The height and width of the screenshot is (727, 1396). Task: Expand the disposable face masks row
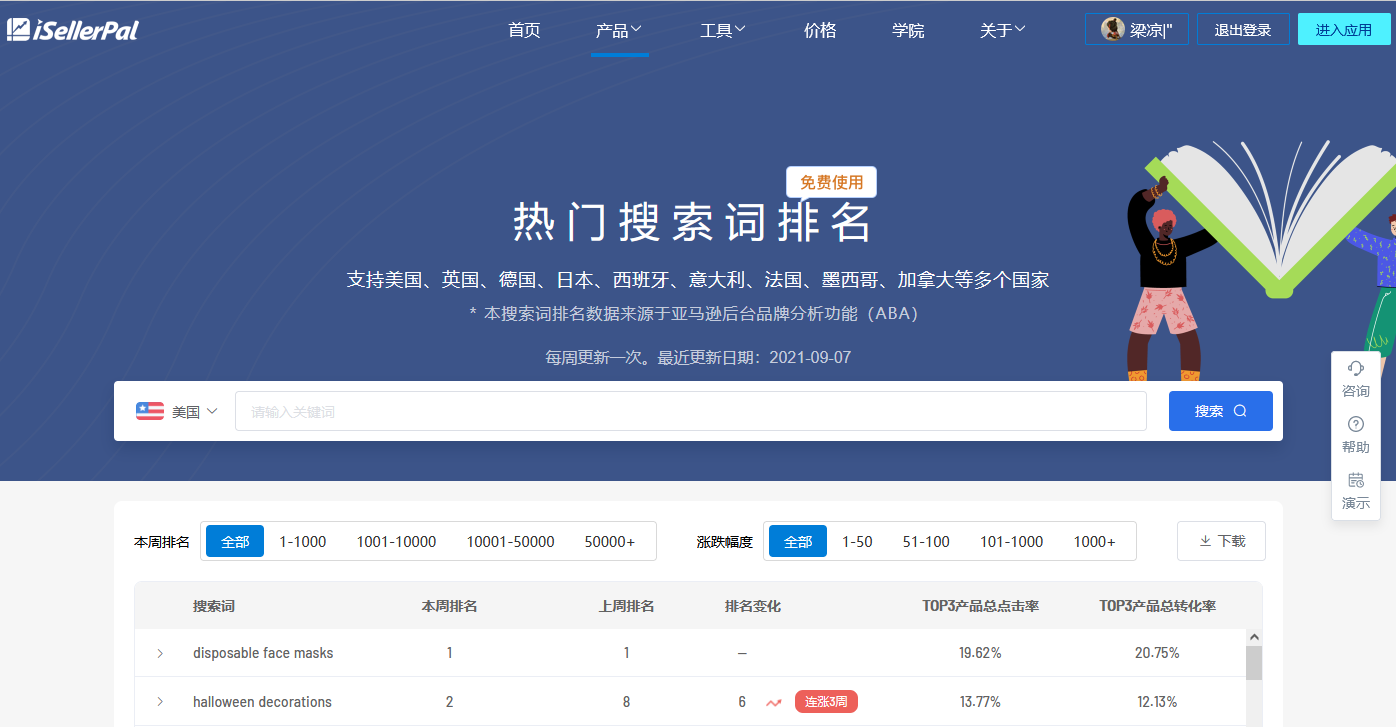(160, 653)
